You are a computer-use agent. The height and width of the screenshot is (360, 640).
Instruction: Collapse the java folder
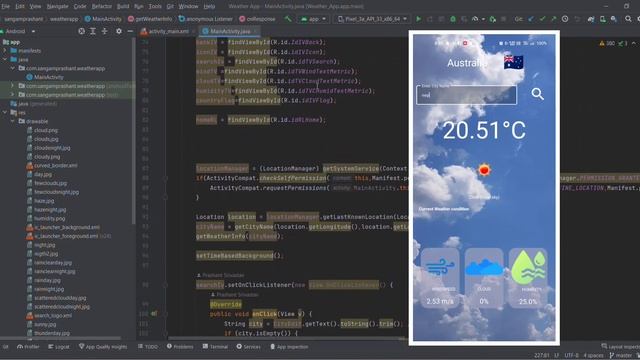coord(5,60)
